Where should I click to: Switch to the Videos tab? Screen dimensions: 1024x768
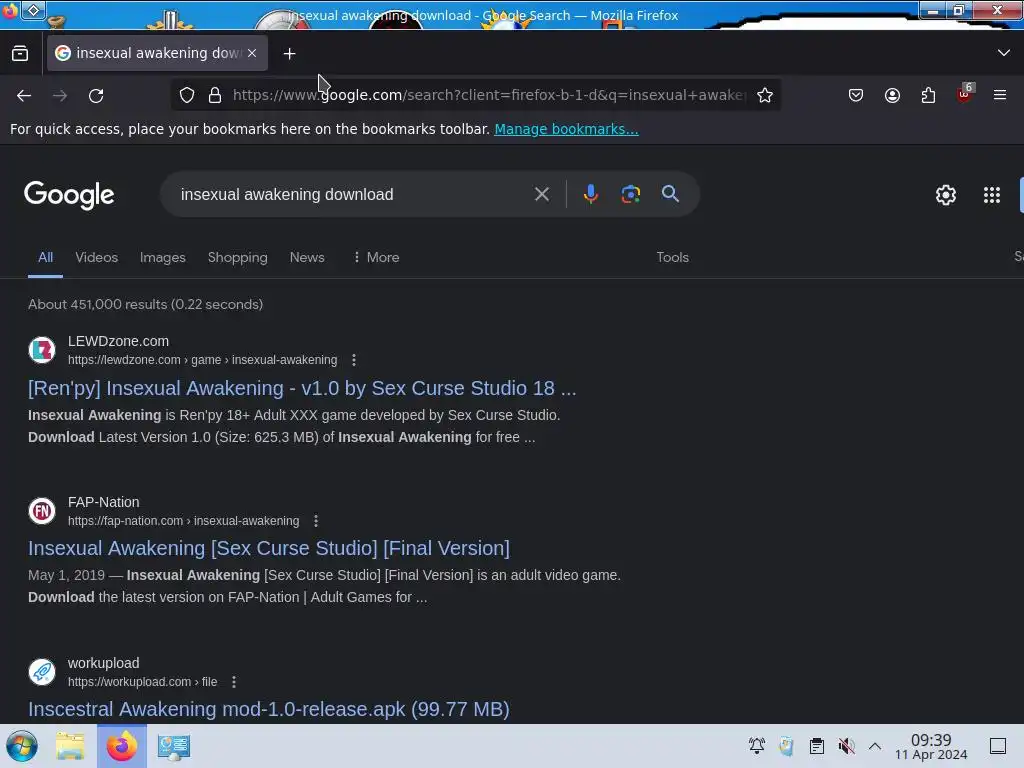point(97,257)
